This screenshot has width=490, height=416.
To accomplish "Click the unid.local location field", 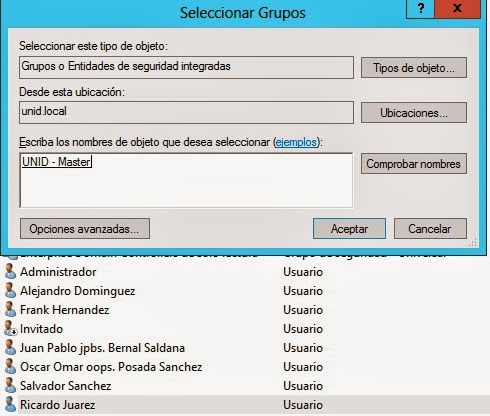I will 186,113.
